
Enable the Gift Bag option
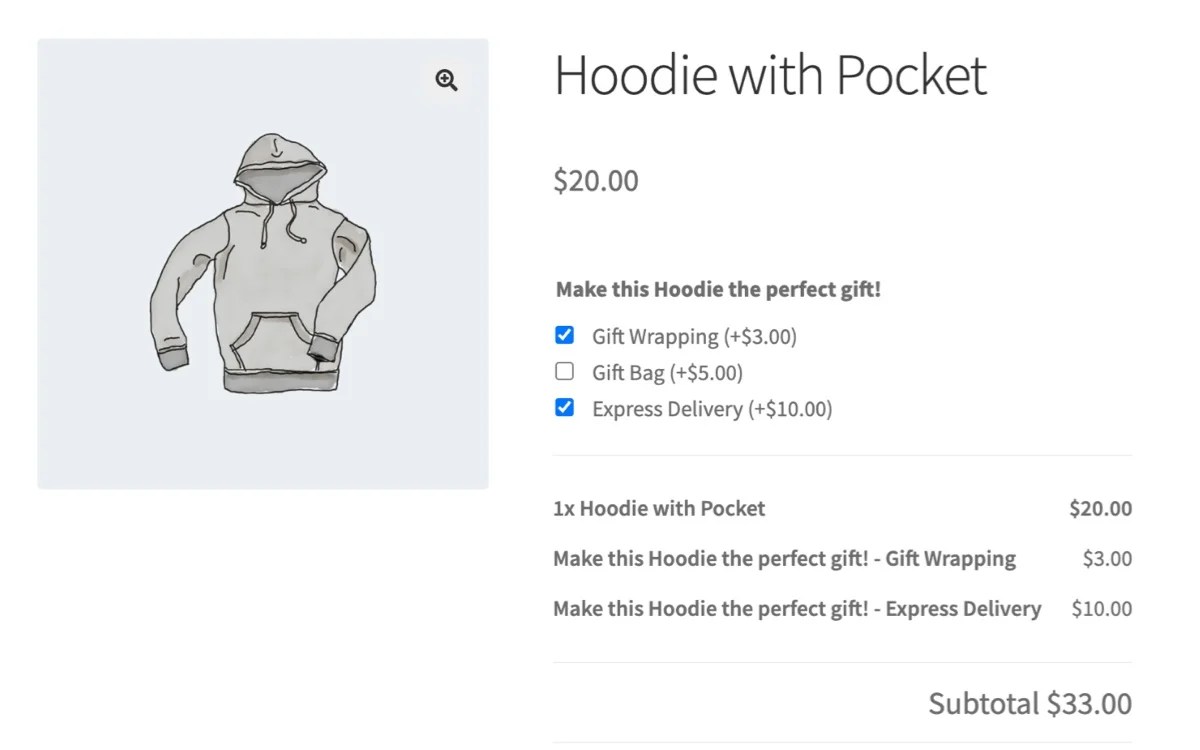click(x=564, y=371)
